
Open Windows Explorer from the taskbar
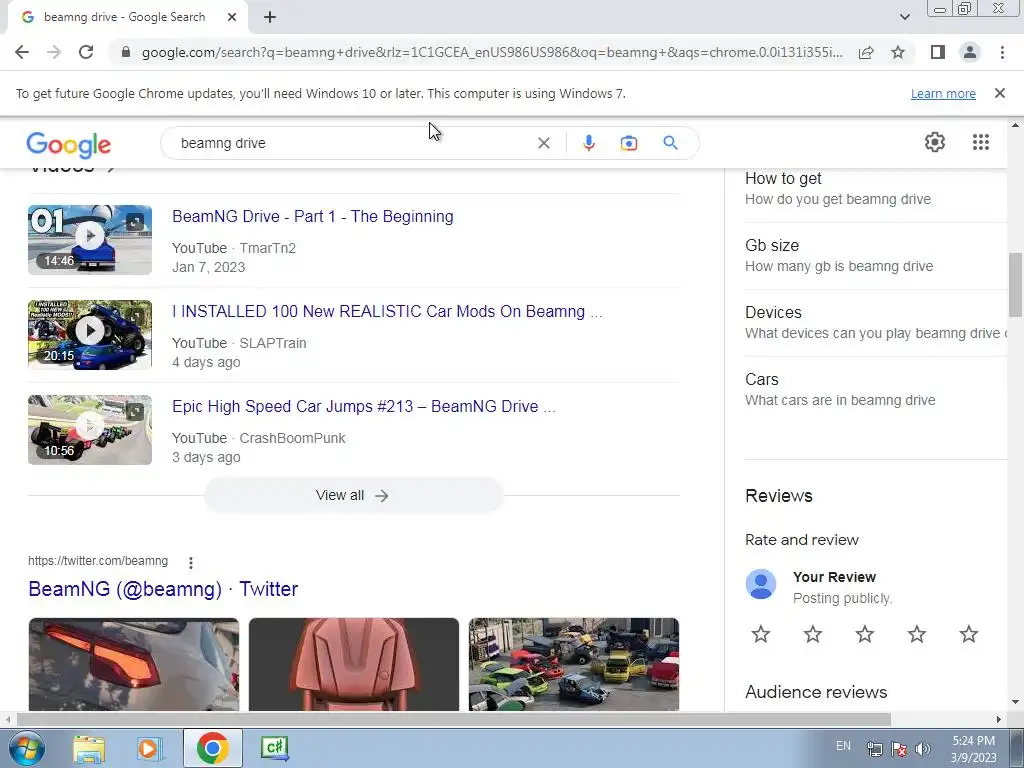click(x=89, y=749)
